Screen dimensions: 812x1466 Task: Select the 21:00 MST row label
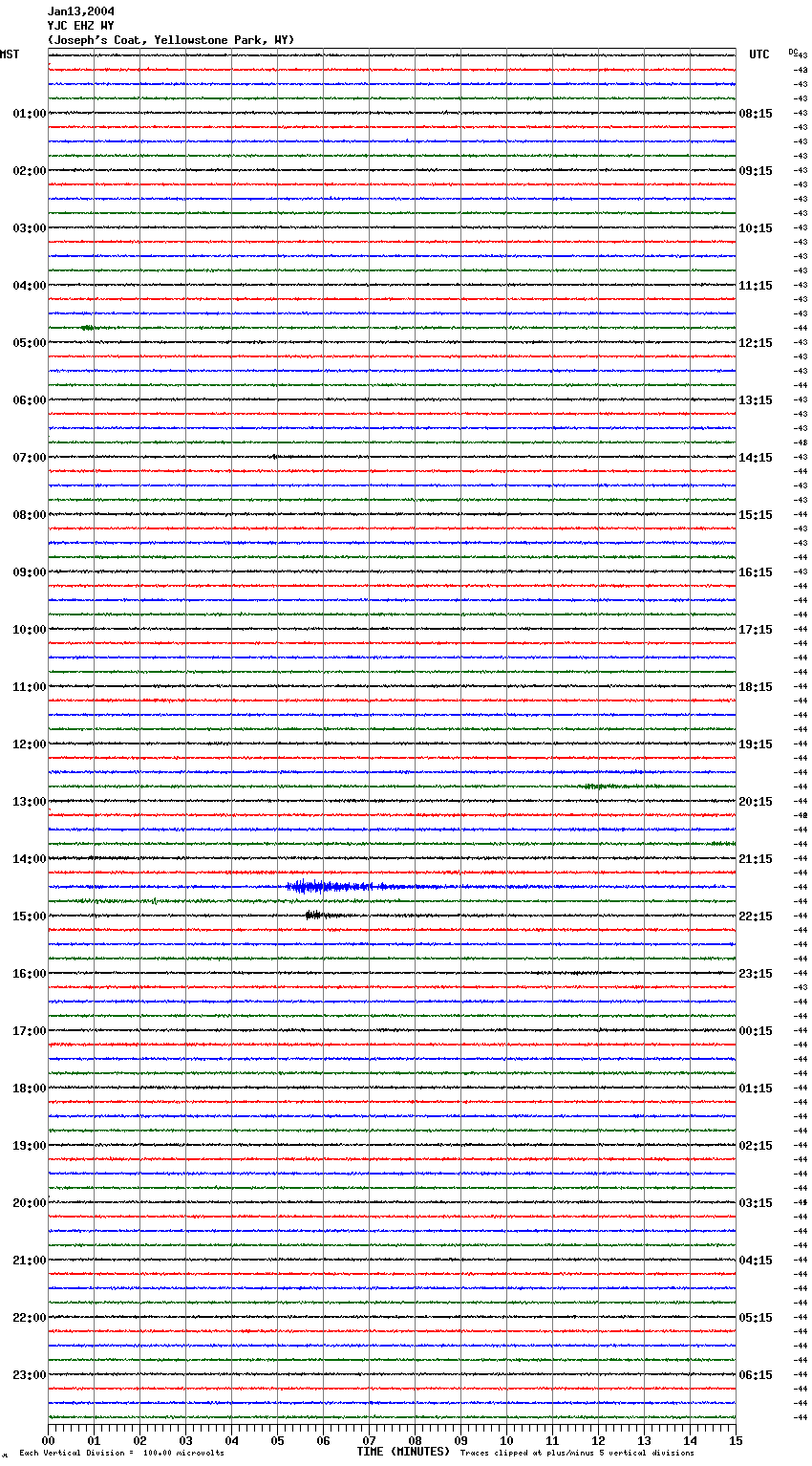tap(30, 1261)
